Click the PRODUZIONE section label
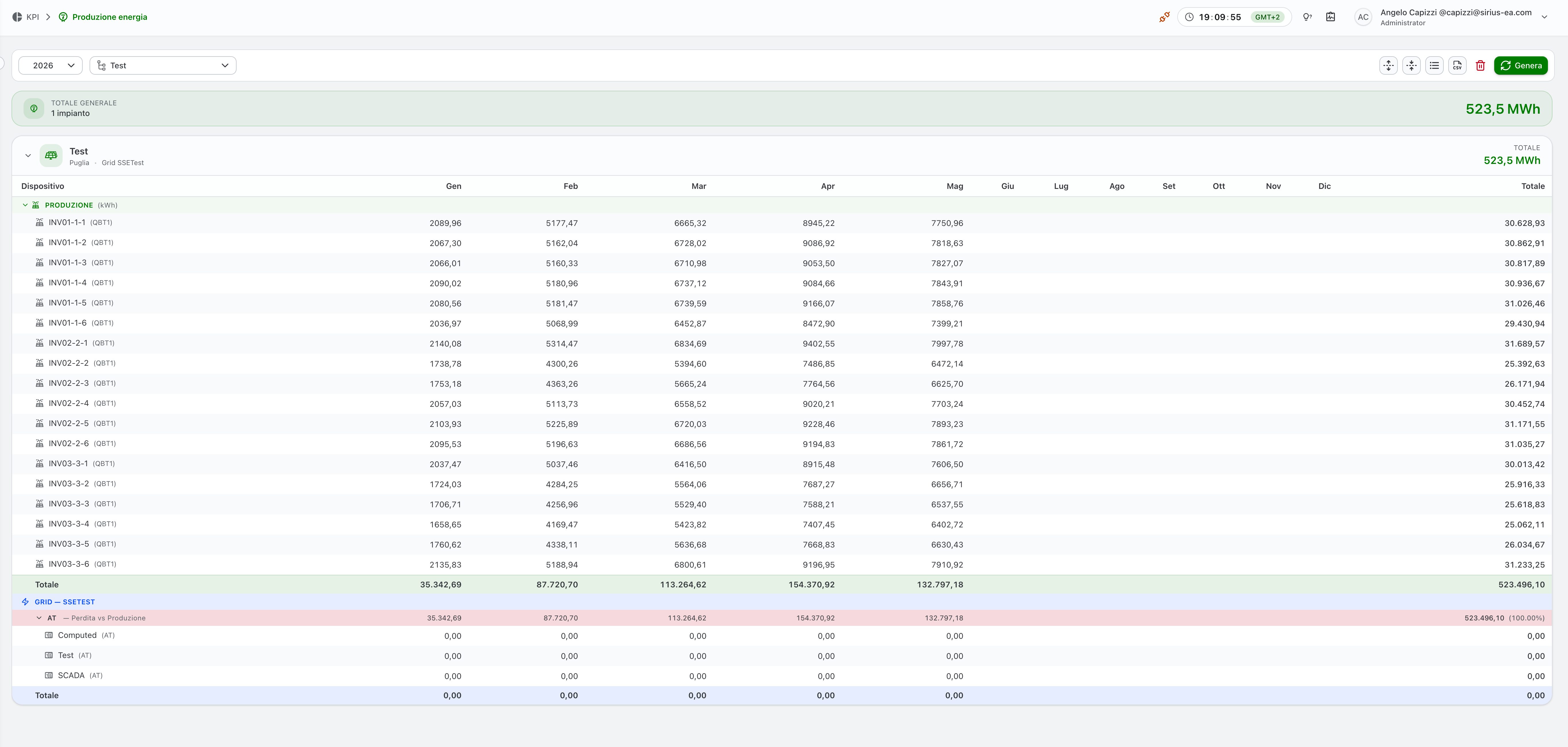Viewport: 1568px width, 747px height. (x=69, y=205)
